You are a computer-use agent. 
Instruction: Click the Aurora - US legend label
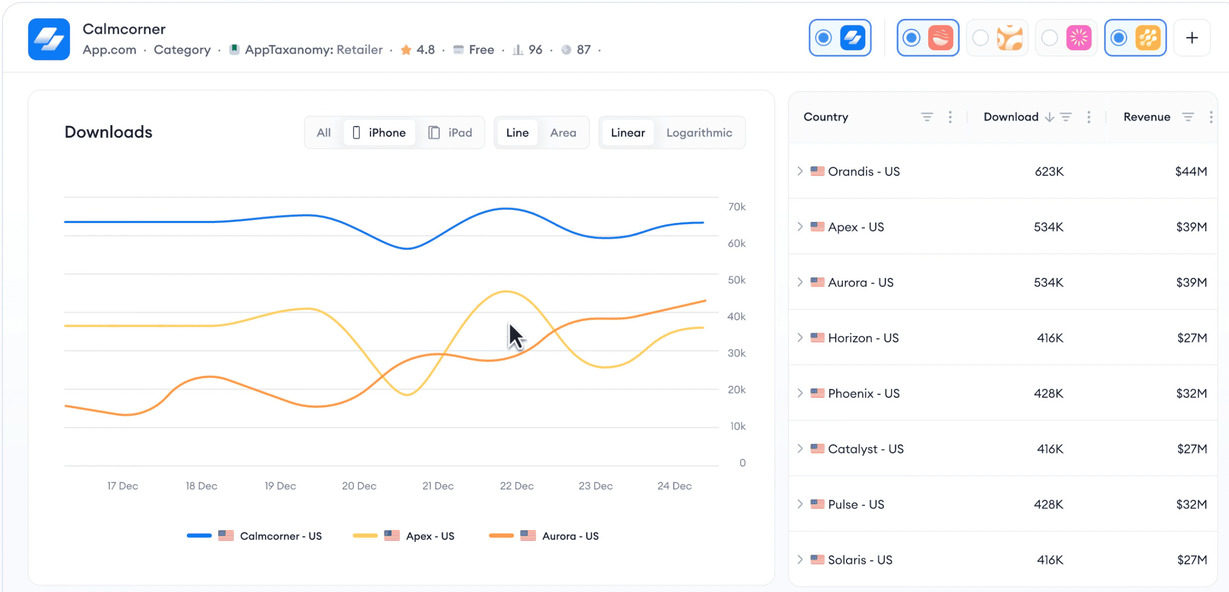(570, 536)
